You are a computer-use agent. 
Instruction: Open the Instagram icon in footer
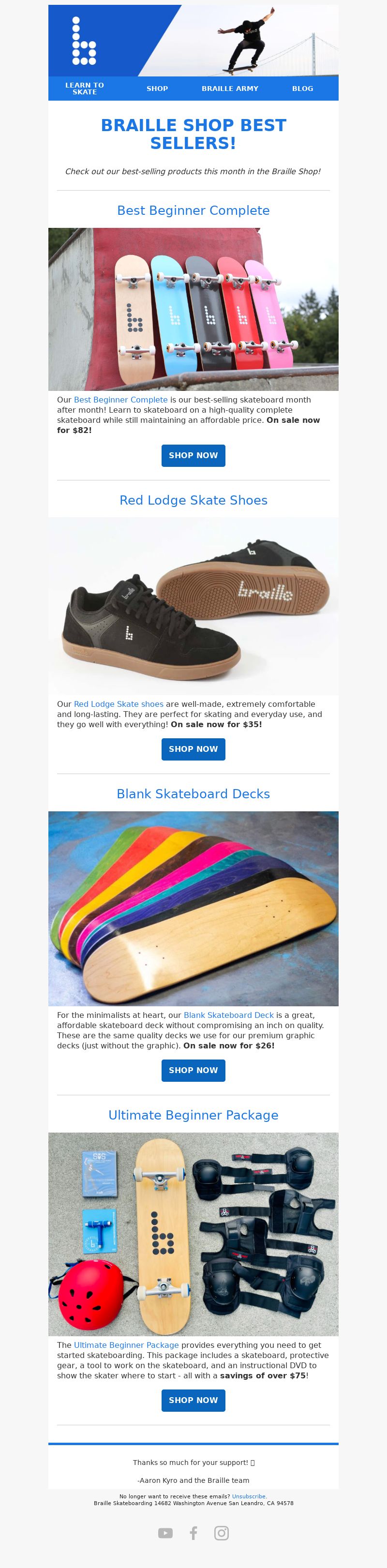click(222, 1533)
